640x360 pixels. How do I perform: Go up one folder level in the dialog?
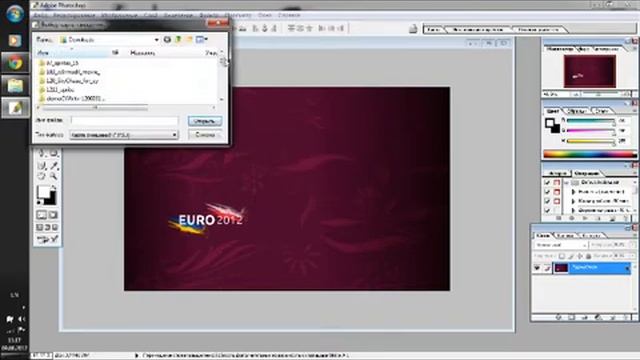[178, 40]
